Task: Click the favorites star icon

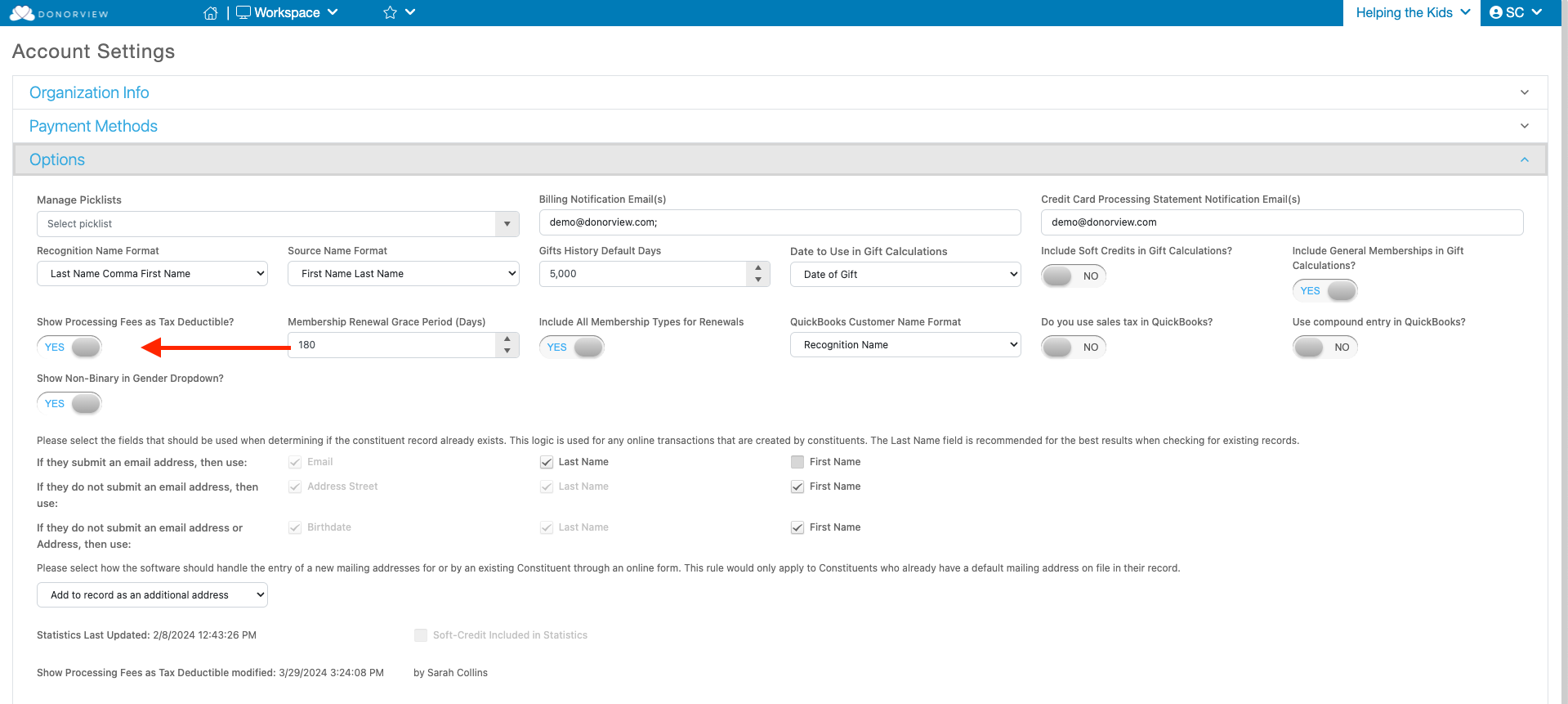Action: point(390,13)
